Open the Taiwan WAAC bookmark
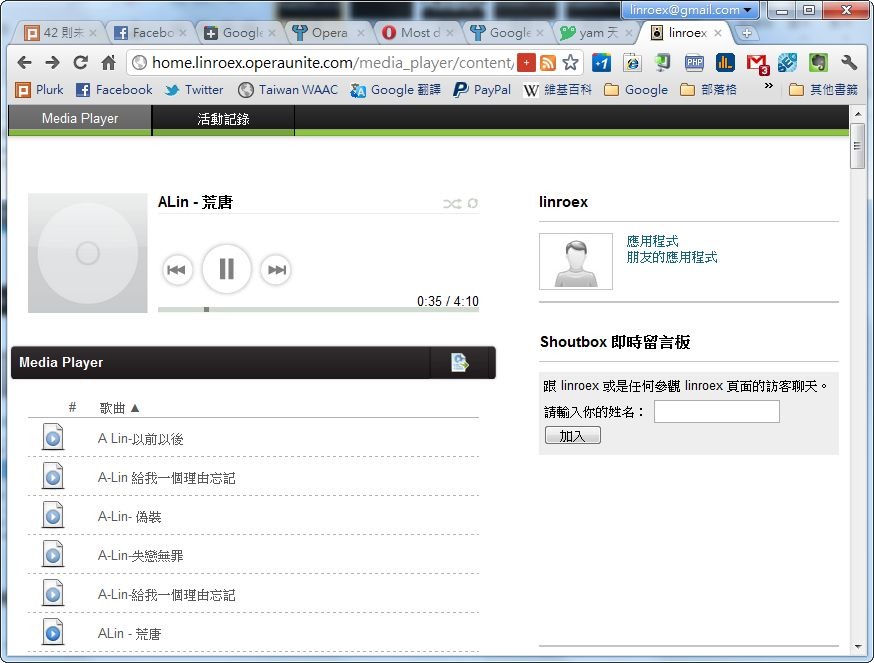Viewport: 874px width, 663px height. [288, 89]
